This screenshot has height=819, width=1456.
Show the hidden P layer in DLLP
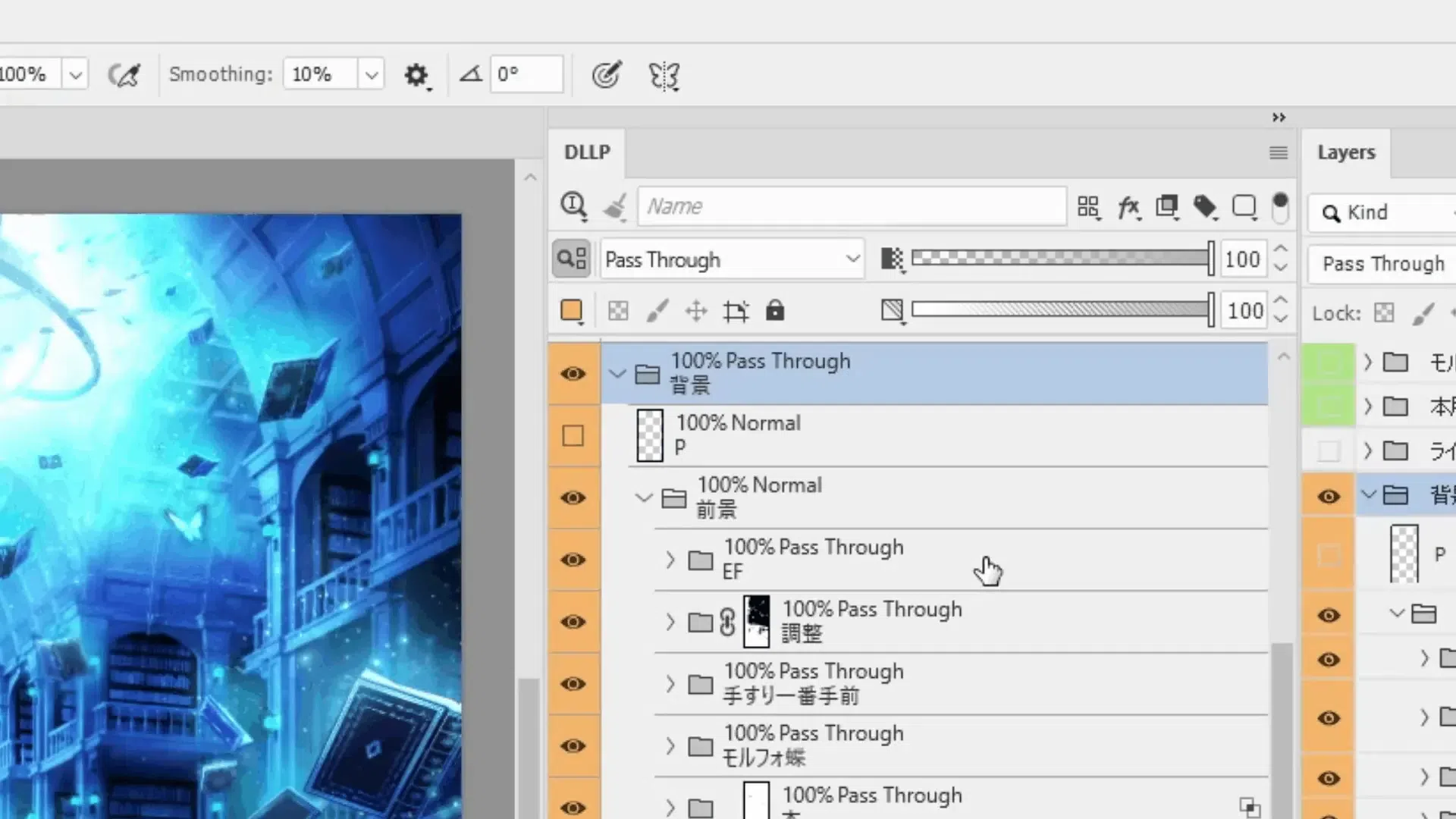point(573,436)
